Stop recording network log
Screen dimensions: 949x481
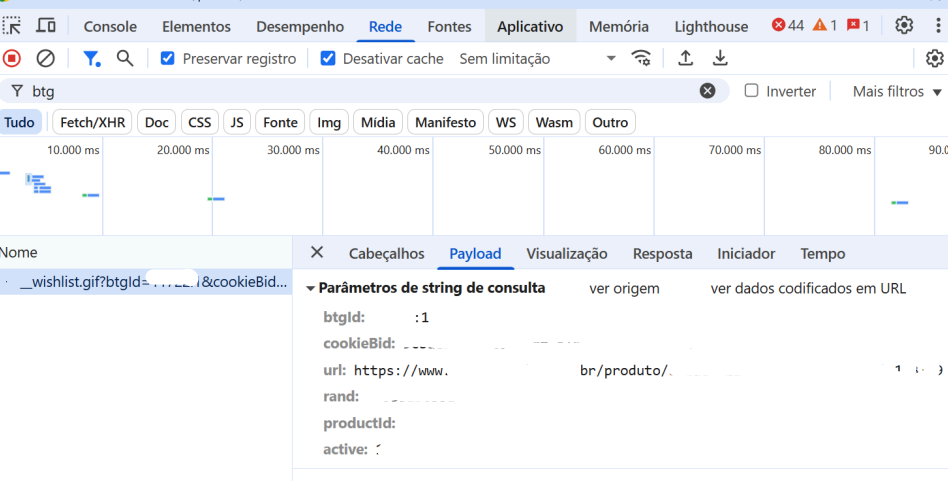11,58
